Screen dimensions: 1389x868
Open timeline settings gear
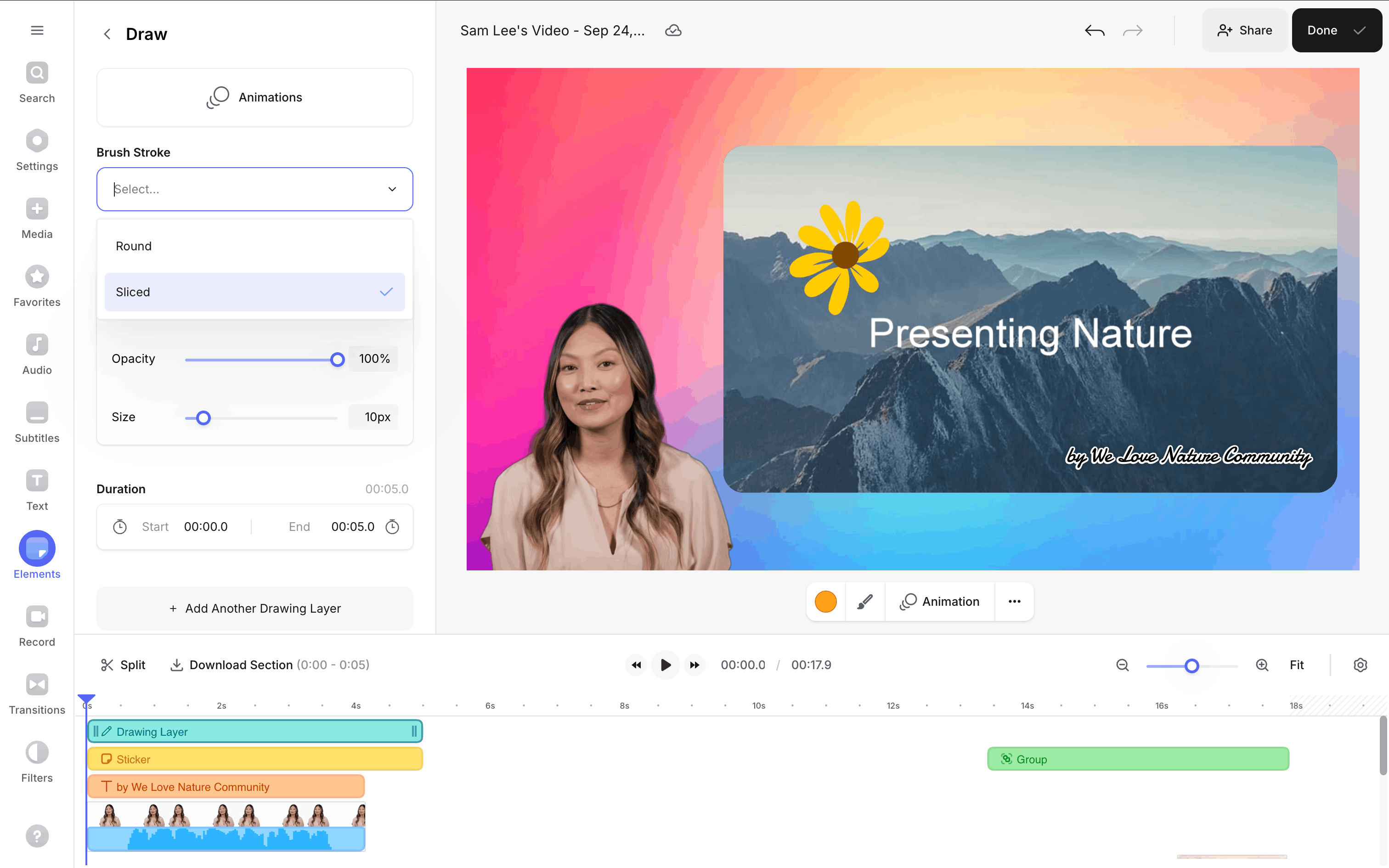tap(1360, 665)
